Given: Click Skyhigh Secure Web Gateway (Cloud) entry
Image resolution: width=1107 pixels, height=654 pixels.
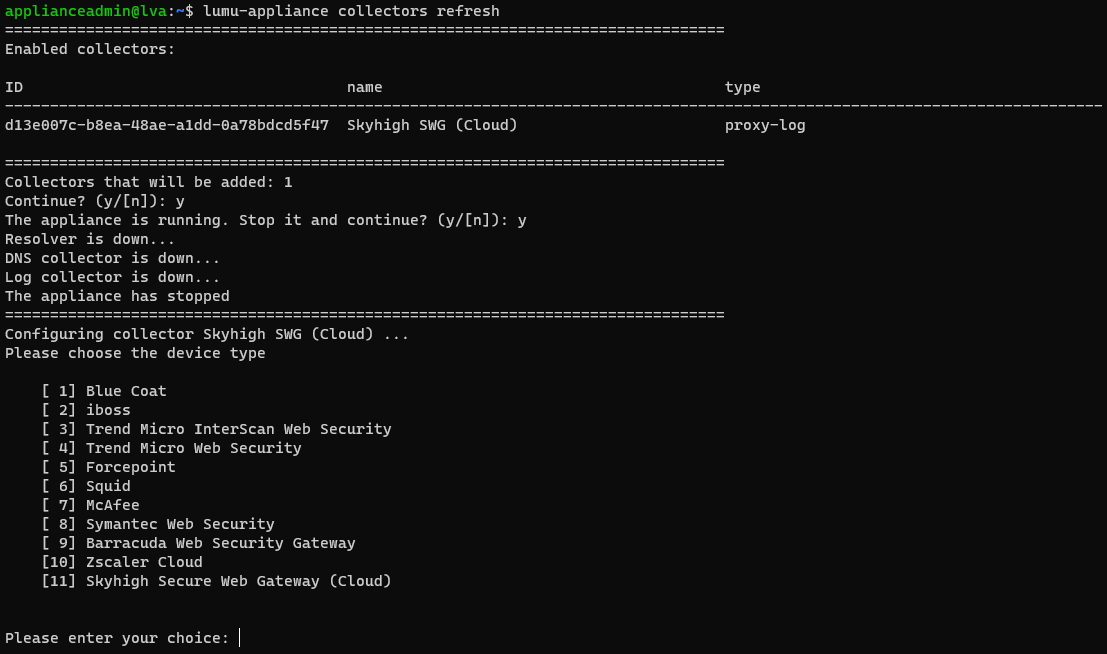Looking at the screenshot, I should point(238,581).
